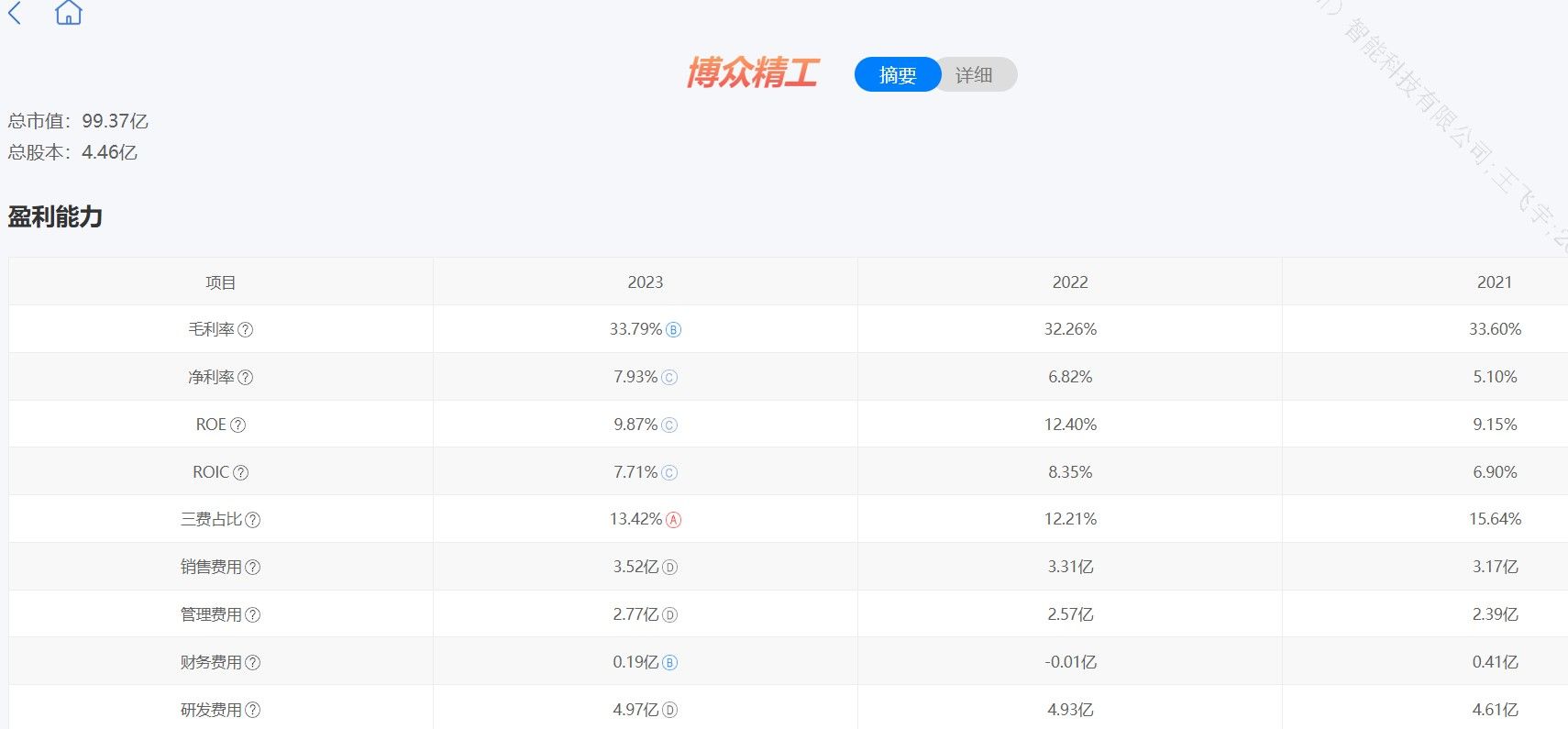Click the 2021 管理费用 value 2.39亿
The image size is (1568, 729).
[x=1495, y=614]
